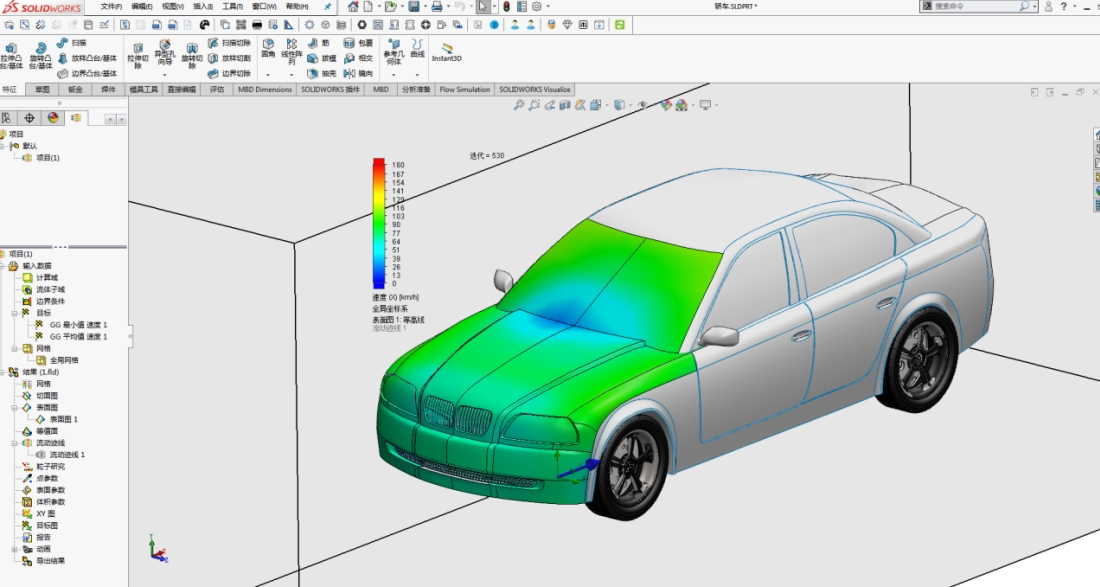Image resolution: width=1100 pixels, height=587 pixels.
Task: Pin the menu bar with pushpin
Action: (x=328, y=6)
